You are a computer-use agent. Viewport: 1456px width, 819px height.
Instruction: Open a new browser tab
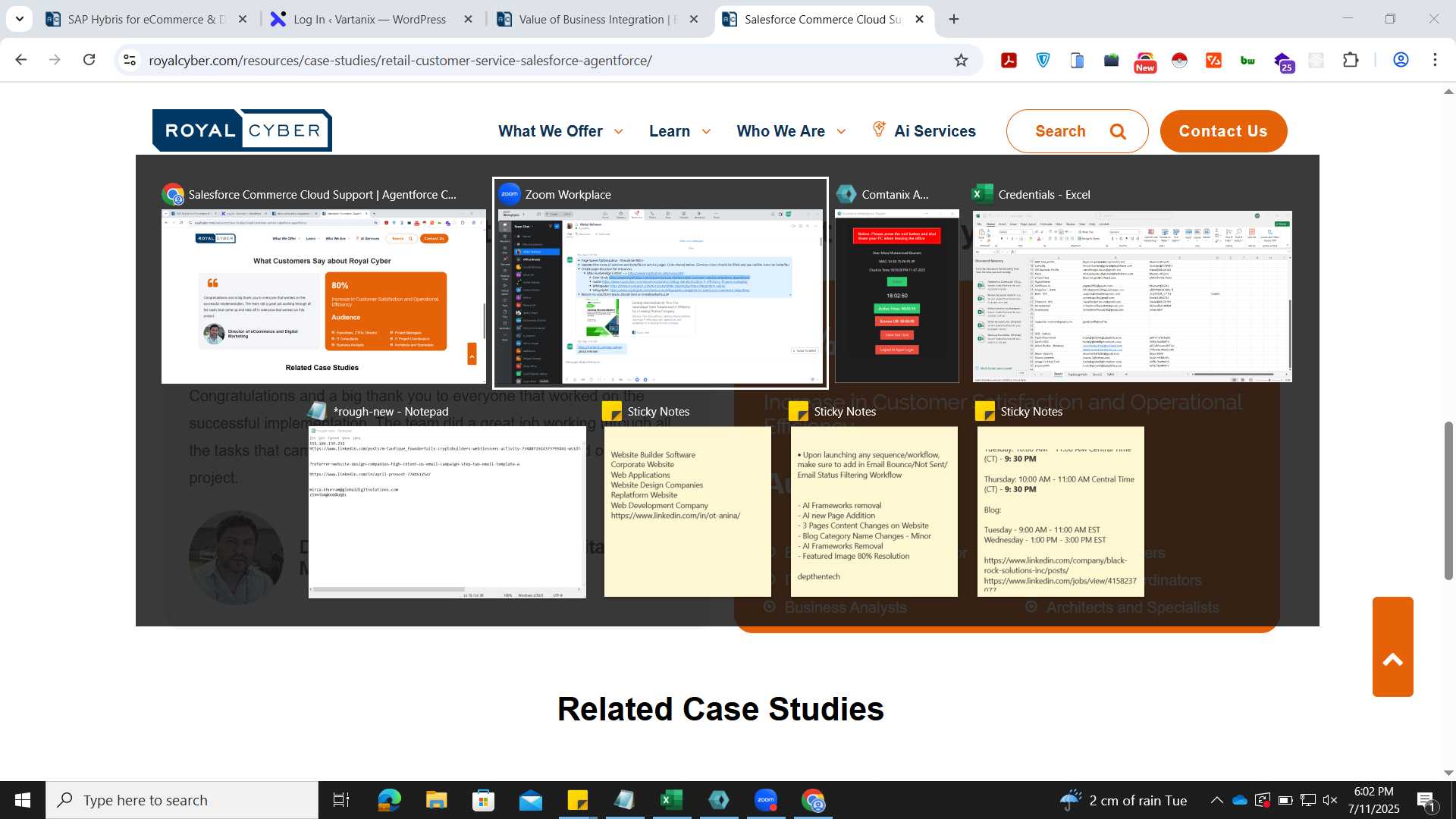click(x=954, y=19)
